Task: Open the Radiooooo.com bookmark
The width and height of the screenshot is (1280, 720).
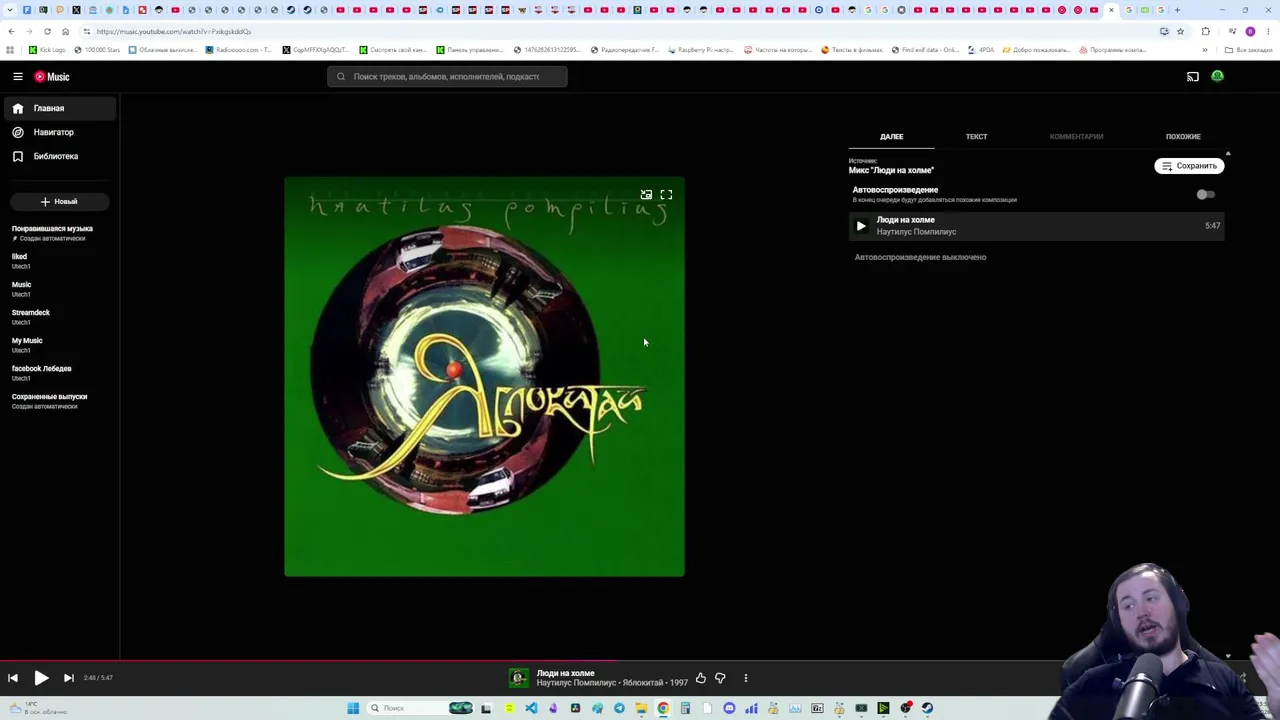Action: pyautogui.click(x=237, y=50)
